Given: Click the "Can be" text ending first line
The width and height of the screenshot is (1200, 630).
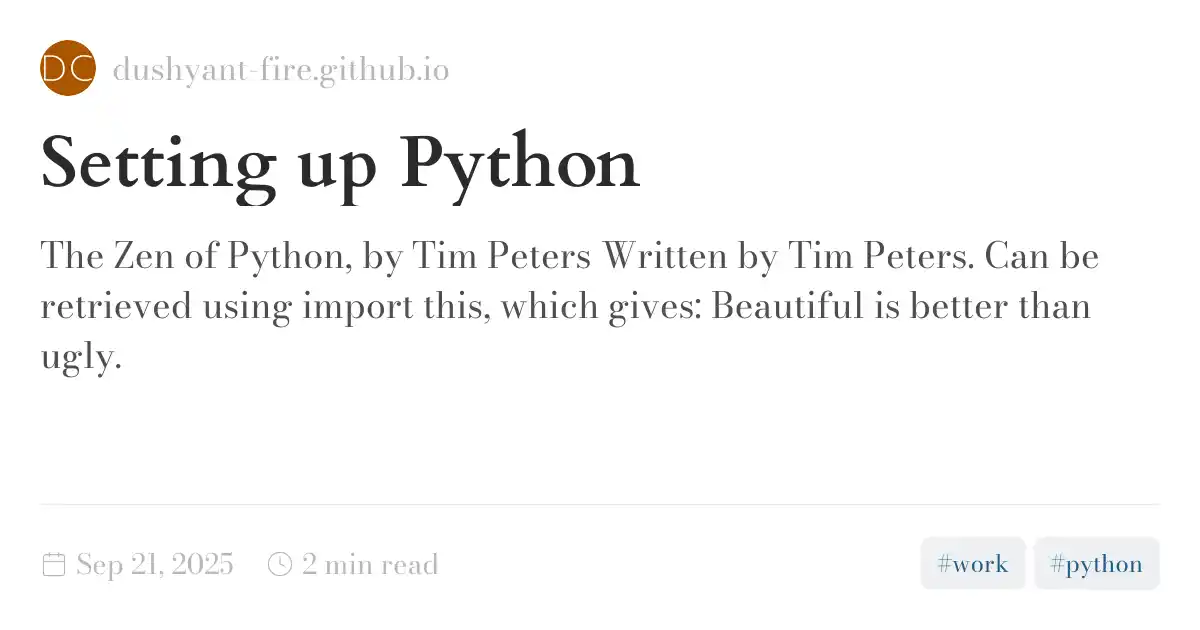Looking at the screenshot, I should coord(1042,257).
